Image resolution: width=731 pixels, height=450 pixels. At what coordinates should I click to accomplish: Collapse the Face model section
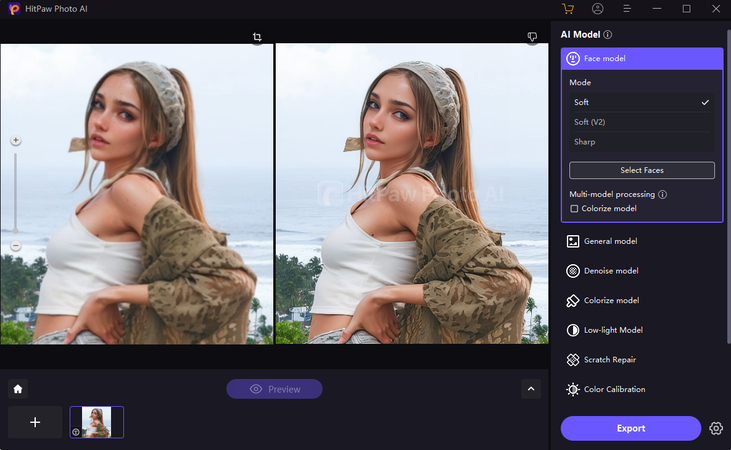(642, 59)
